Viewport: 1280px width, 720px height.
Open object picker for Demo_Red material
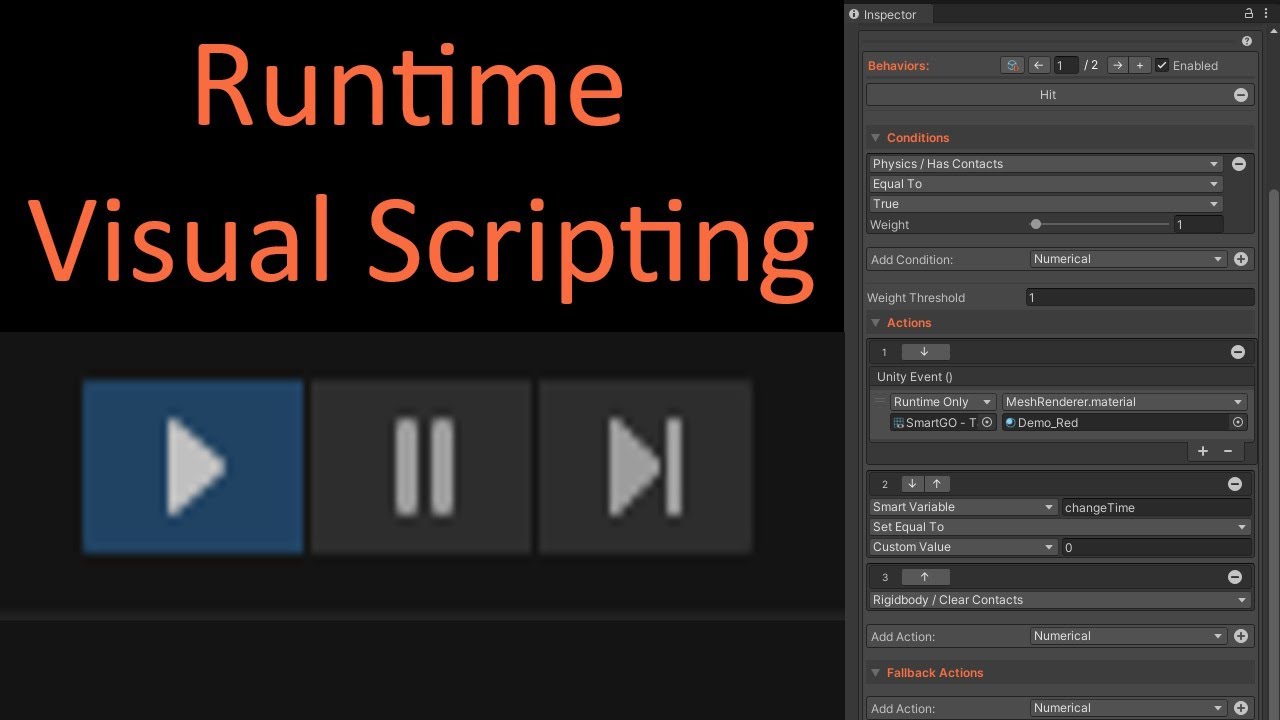coord(1238,423)
